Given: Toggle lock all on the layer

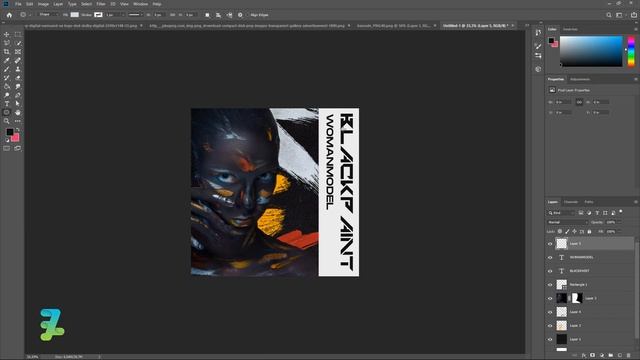Looking at the screenshot, I should coord(589,231).
